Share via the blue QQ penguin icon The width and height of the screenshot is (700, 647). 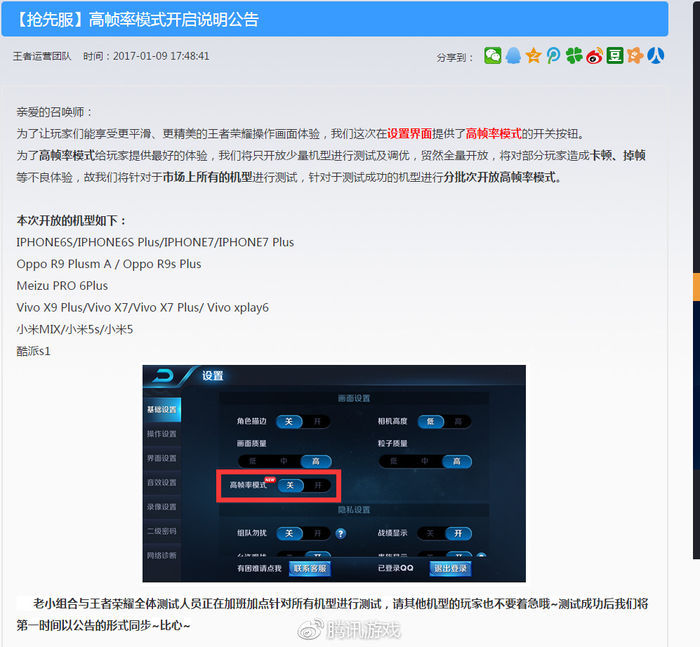pyautogui.click(x=513, y=56)
